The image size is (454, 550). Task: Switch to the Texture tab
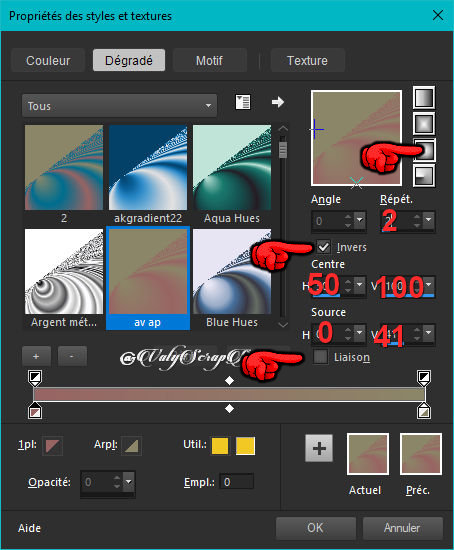click(x=307, y=60)
